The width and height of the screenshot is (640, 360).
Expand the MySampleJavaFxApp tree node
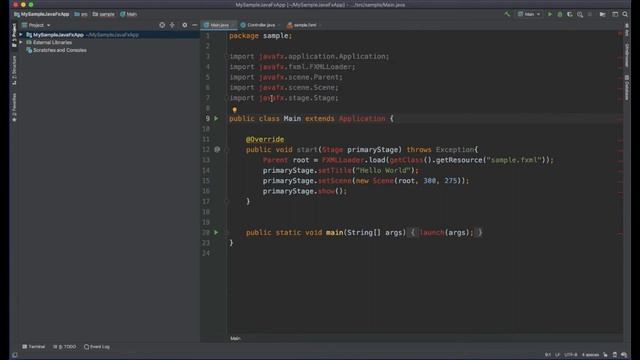coord(21,35)
